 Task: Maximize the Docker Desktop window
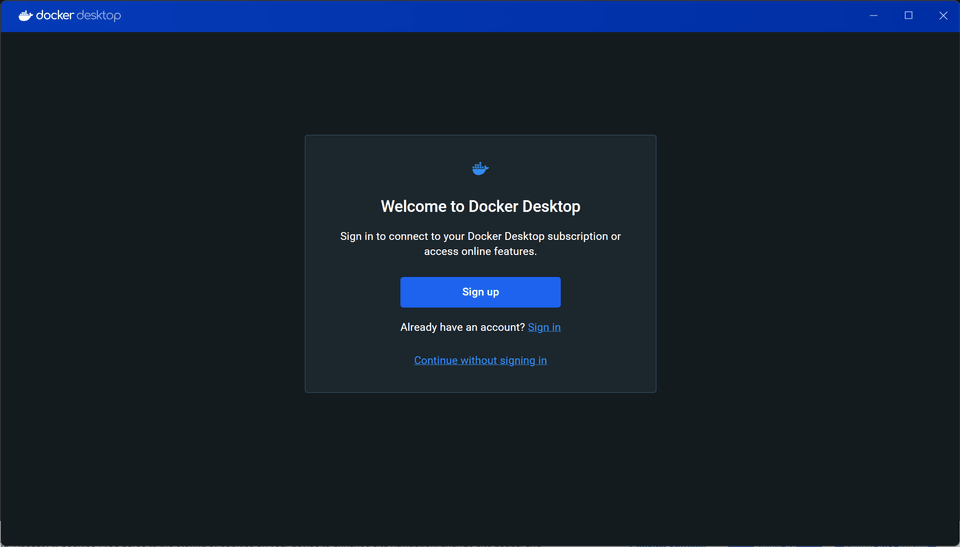pyautogui.click(x=908, y=16)
